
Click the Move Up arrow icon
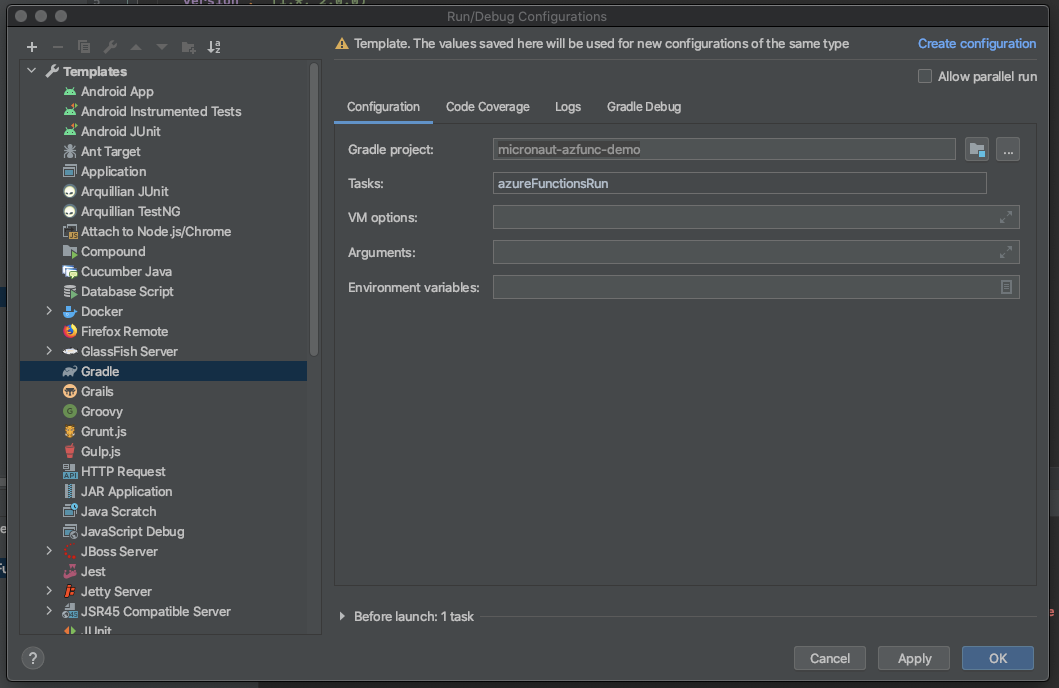click(136, 47)
